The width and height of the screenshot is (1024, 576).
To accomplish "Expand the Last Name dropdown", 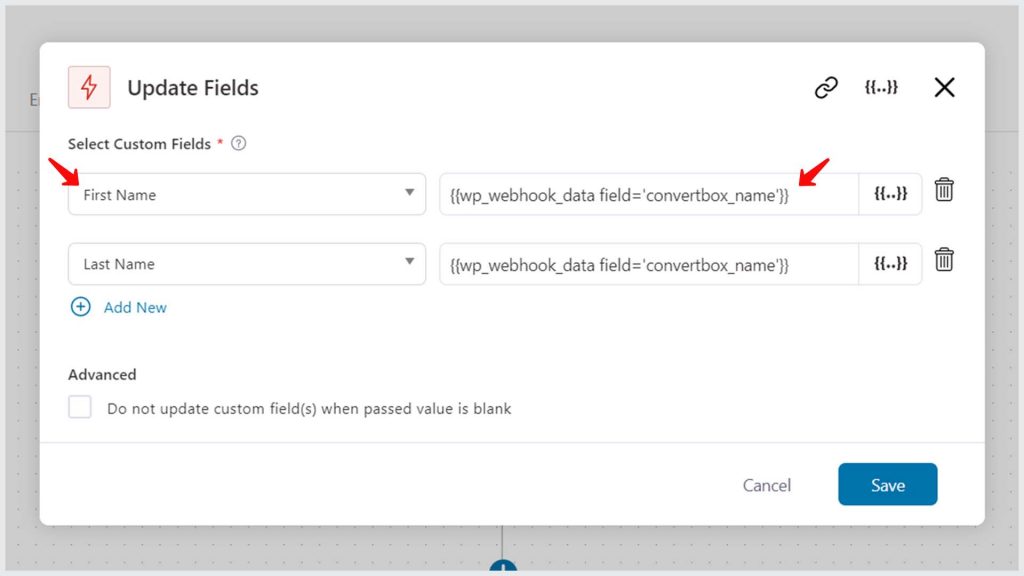I will coord(247,264).
